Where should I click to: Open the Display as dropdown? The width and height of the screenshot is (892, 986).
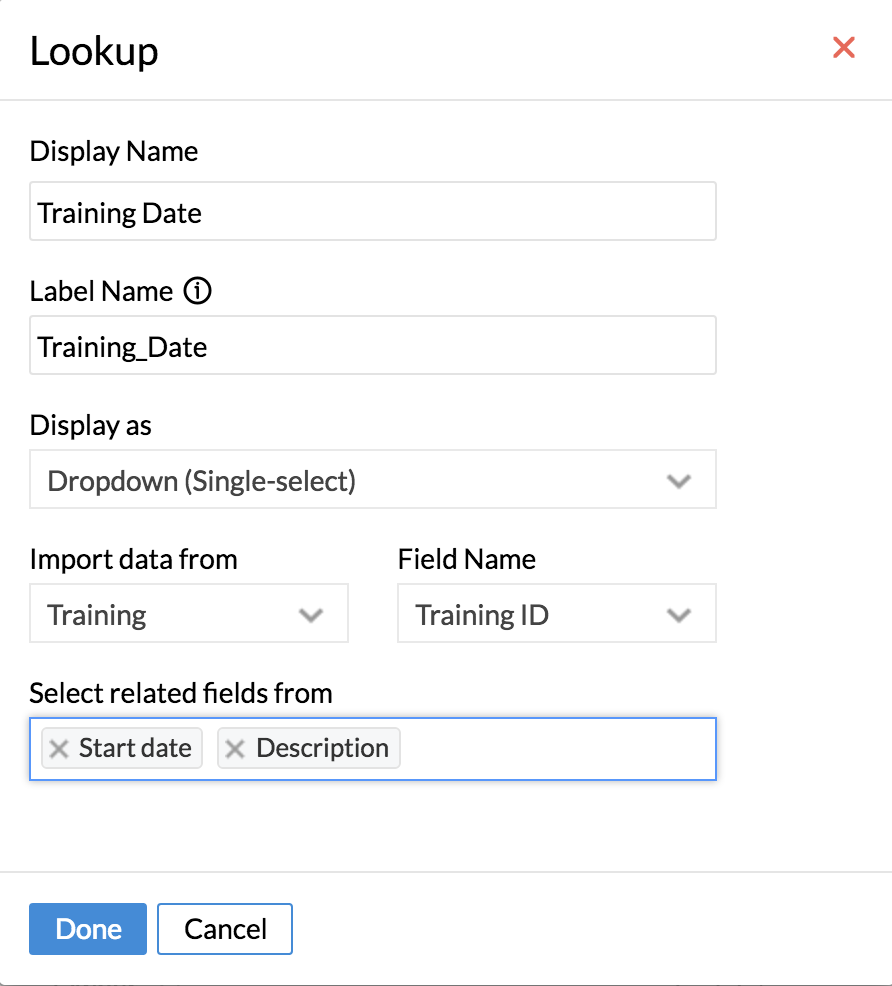click(x=372, y=481)
